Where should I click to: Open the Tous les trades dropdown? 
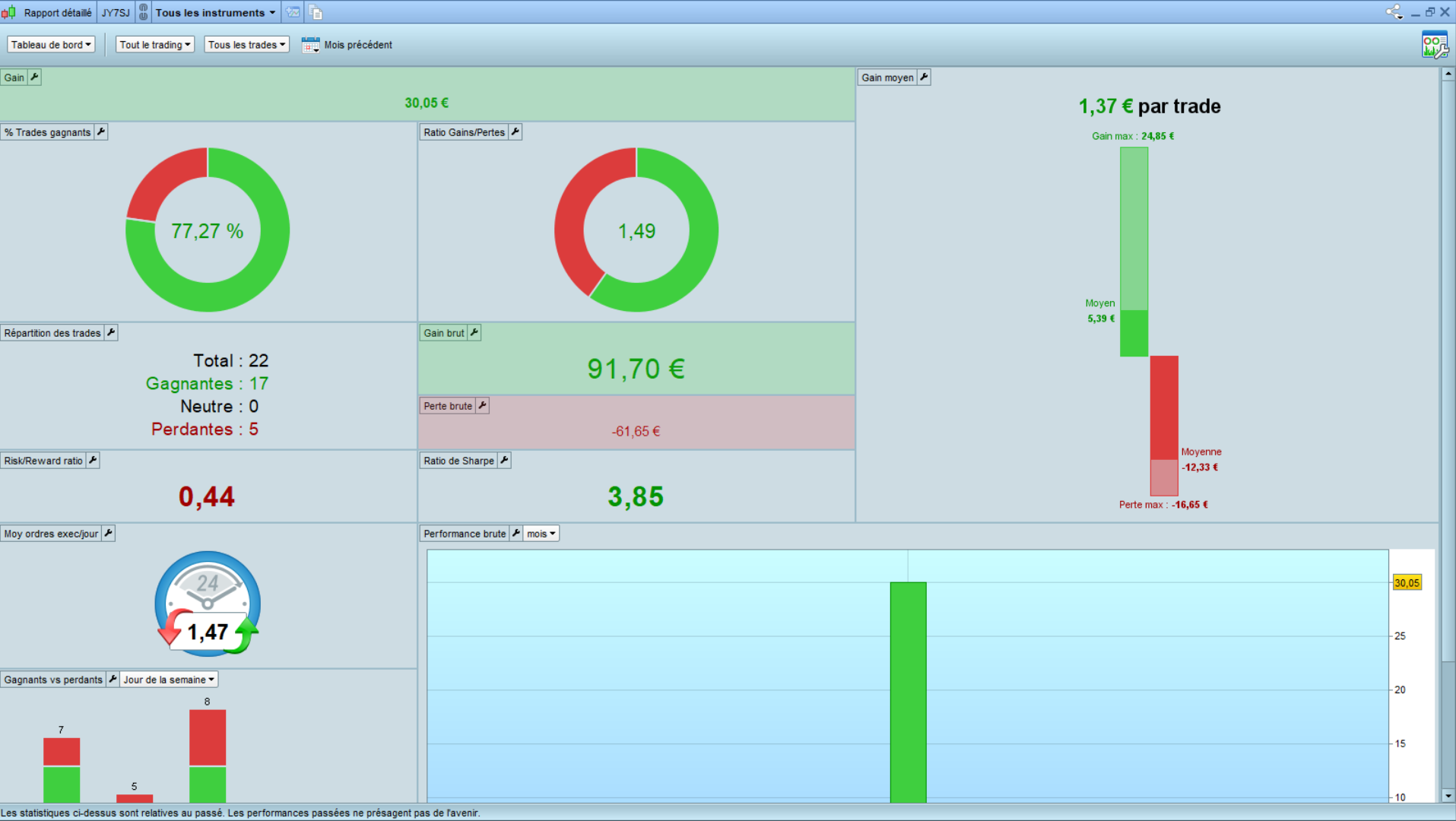[247, 45]
